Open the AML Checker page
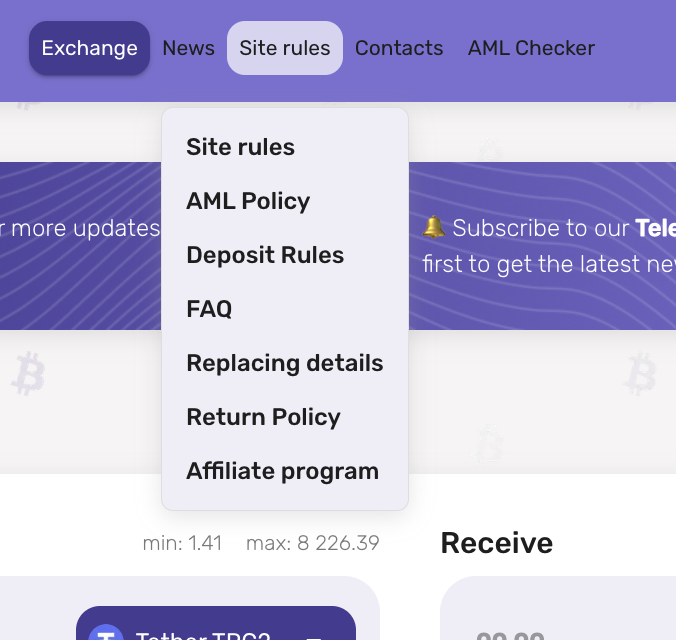676x640 pixels. 531,48
